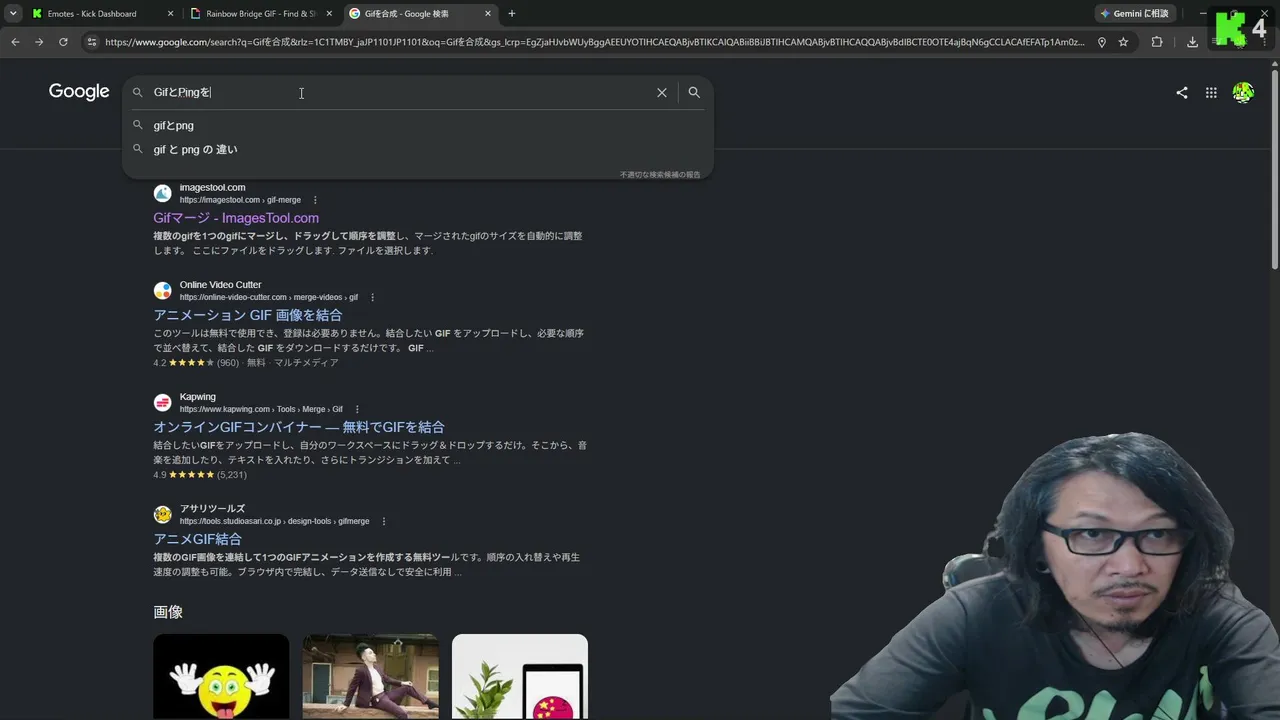
Task: Open the location permission icon in address bar
Action: [1102, 42]
